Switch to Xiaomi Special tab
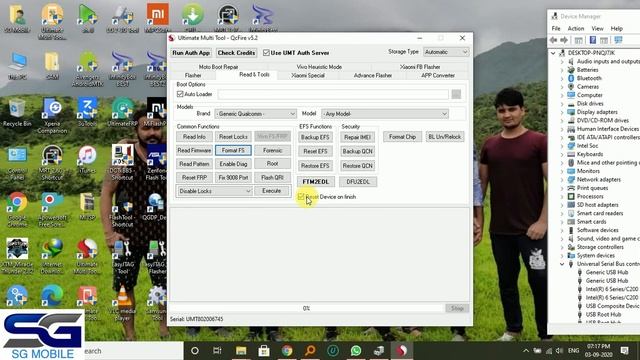Screen dimensions: 640x360 click(x=308, y=76)
